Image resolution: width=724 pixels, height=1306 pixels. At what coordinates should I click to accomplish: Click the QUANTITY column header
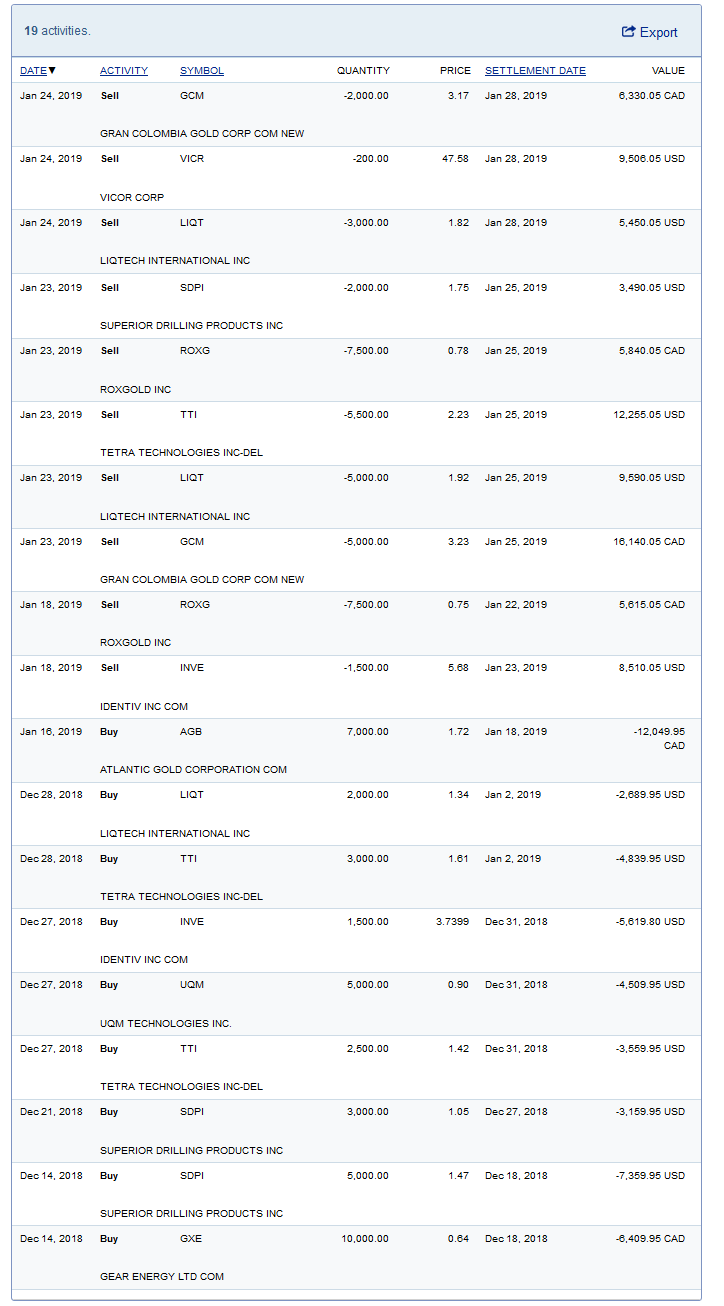363,71
